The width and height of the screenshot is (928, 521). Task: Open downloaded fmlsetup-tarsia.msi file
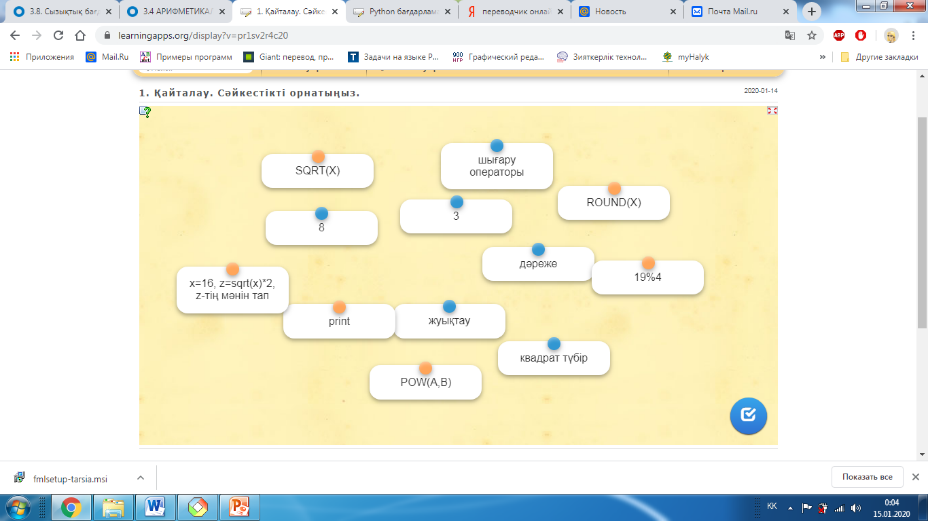pos(70,478)
